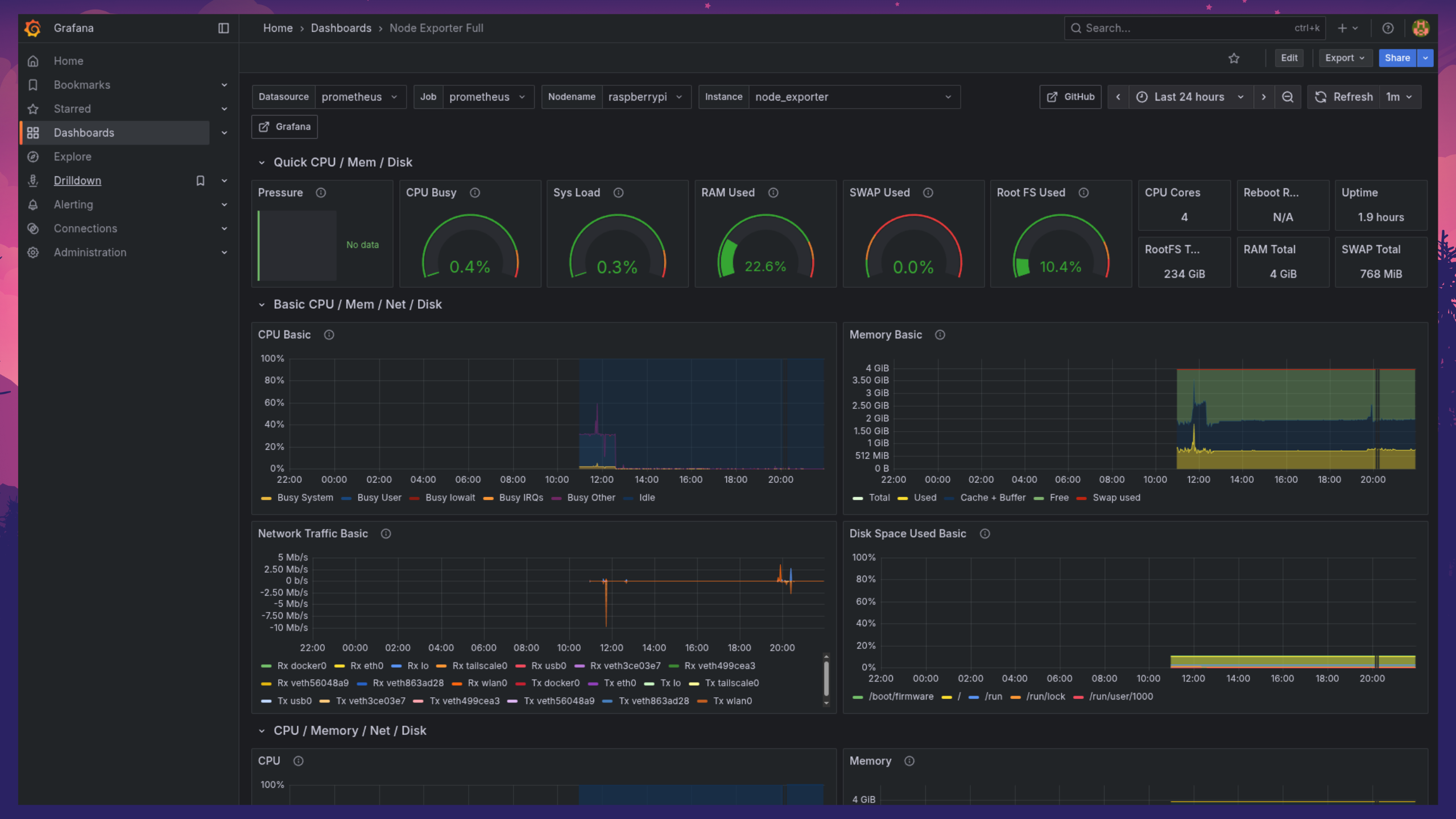Click the Drilldown bookmark icon

point(200,180)
